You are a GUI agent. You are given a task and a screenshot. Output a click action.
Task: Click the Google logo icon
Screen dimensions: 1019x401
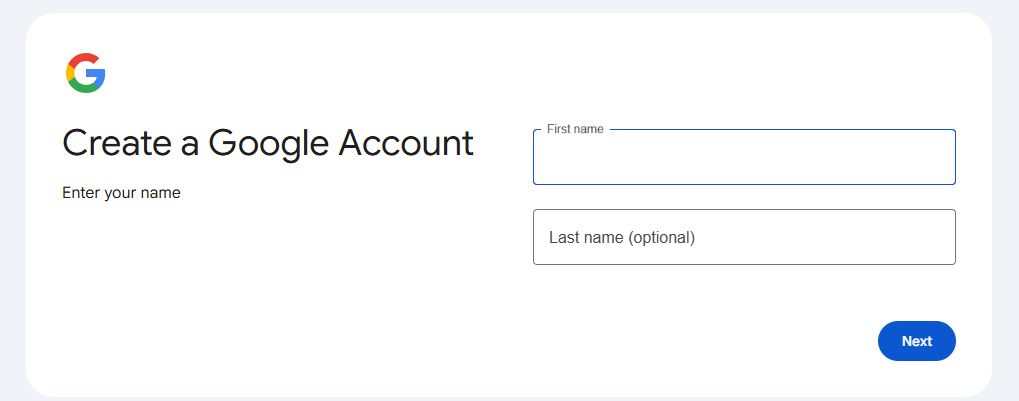[x=85, y=73]
